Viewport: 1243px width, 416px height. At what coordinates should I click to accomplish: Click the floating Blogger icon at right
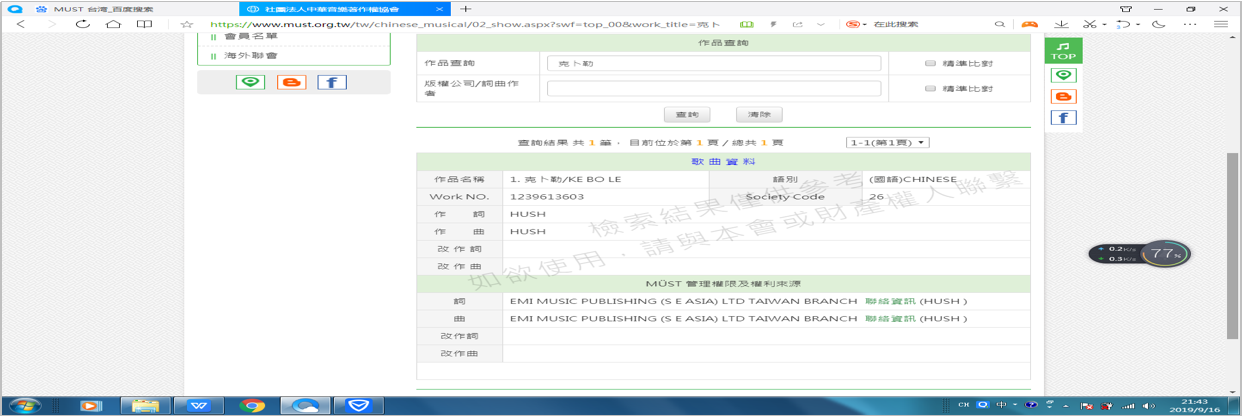[x=1063, y=96]
